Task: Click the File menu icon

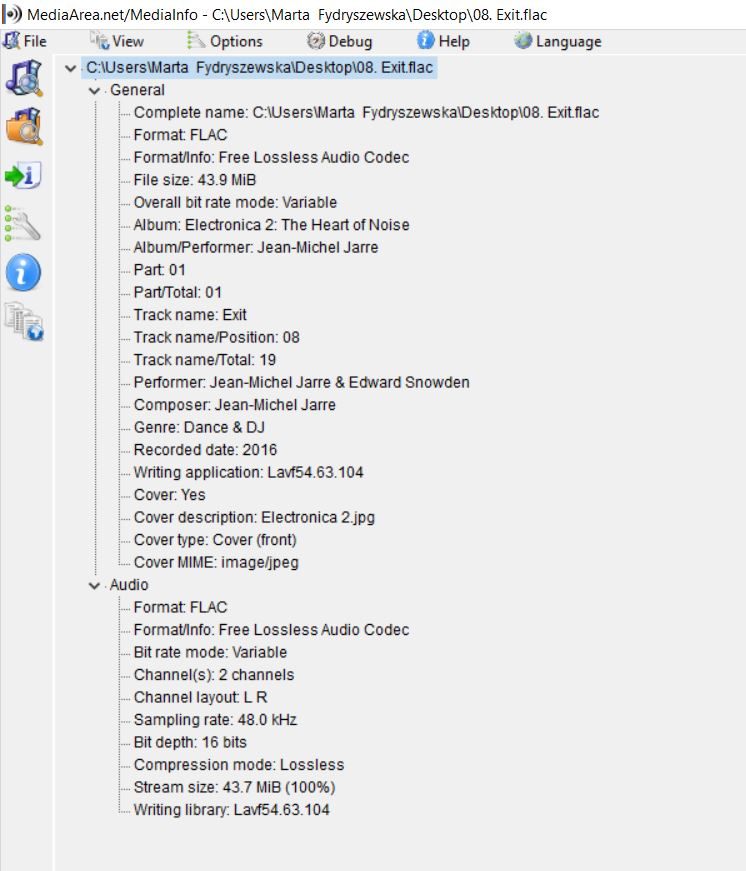Action: 11,41
